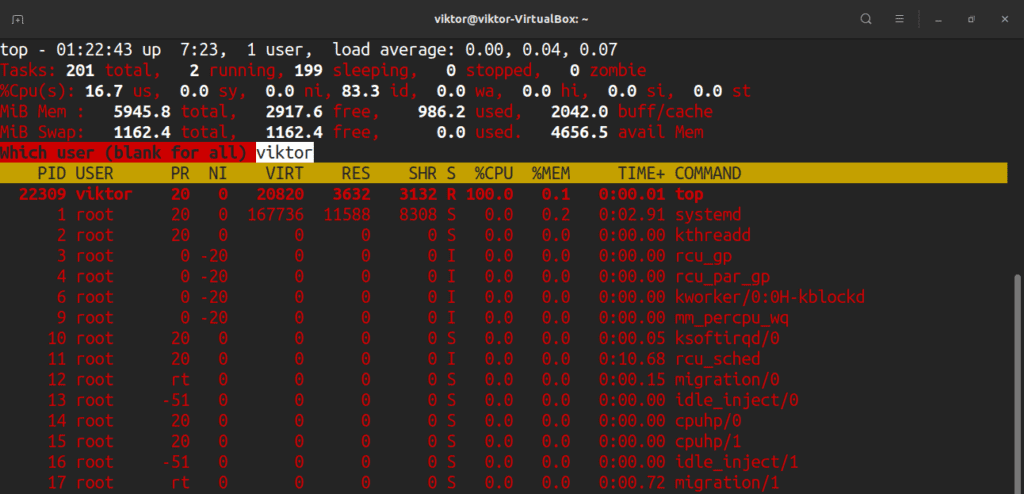Click the 0:10.68 TIME+ value
Viewport: 1024px width, 494px height.
point(632,359)
